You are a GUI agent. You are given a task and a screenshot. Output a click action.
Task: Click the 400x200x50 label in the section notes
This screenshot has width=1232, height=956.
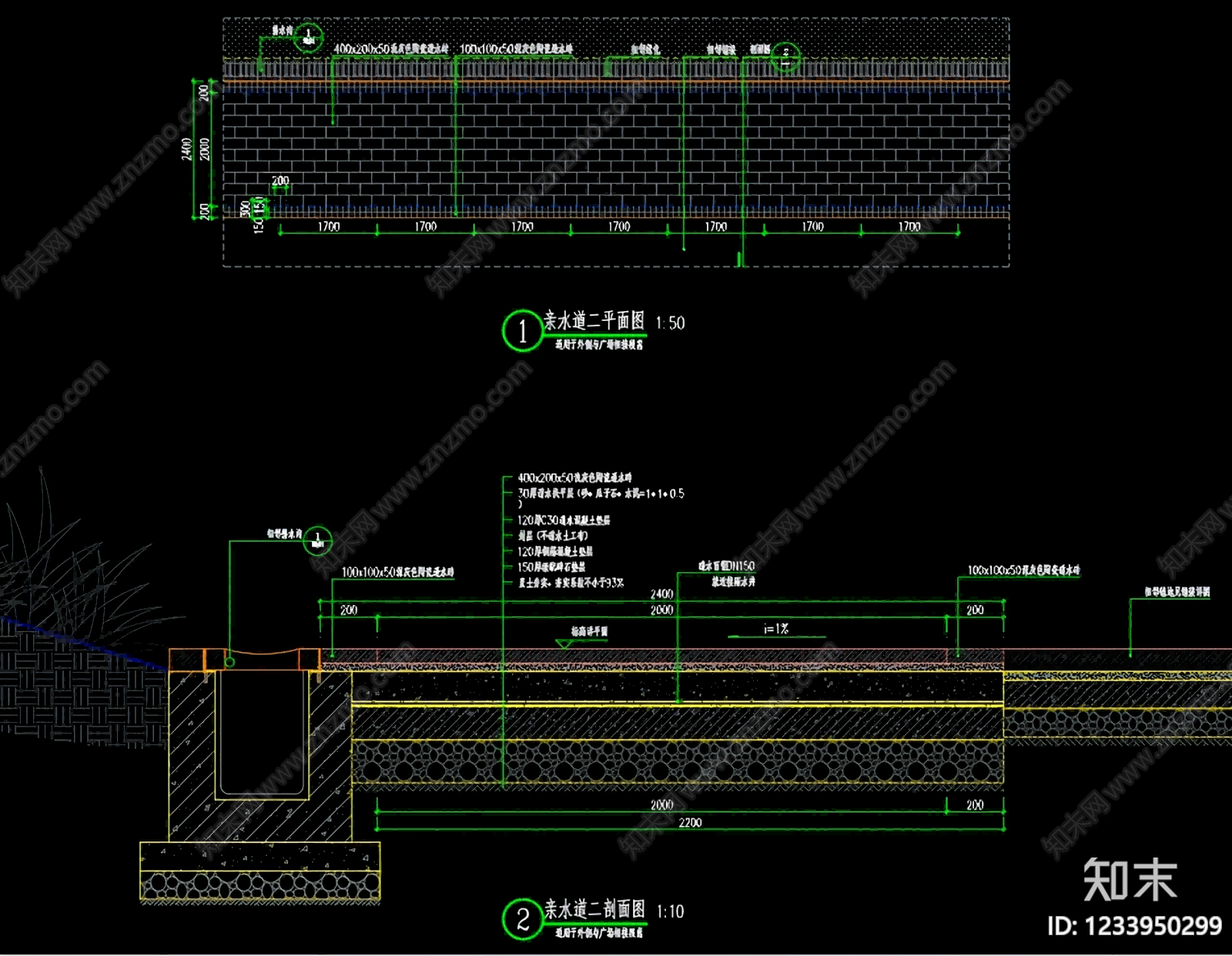point(574,478)
